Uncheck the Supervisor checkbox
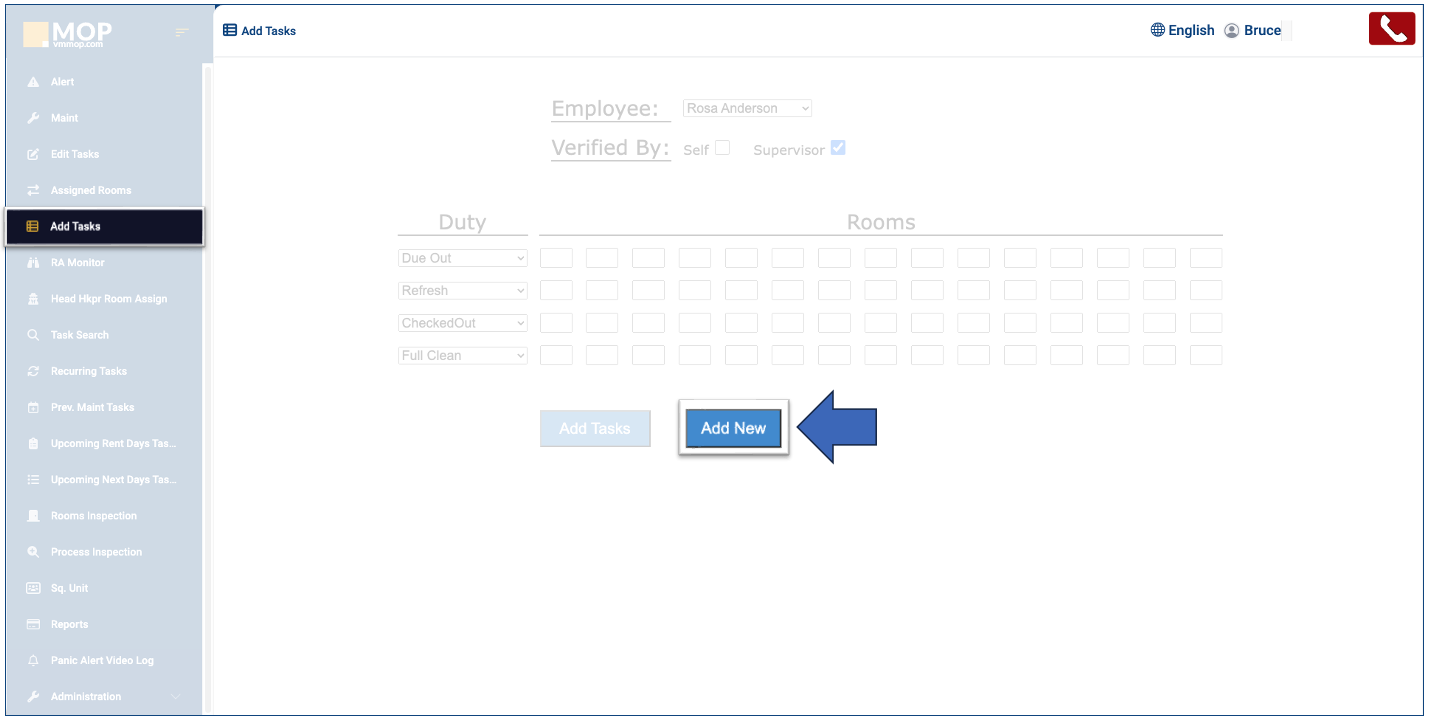This screenshot has width=1430, height=722. [838, 148]
